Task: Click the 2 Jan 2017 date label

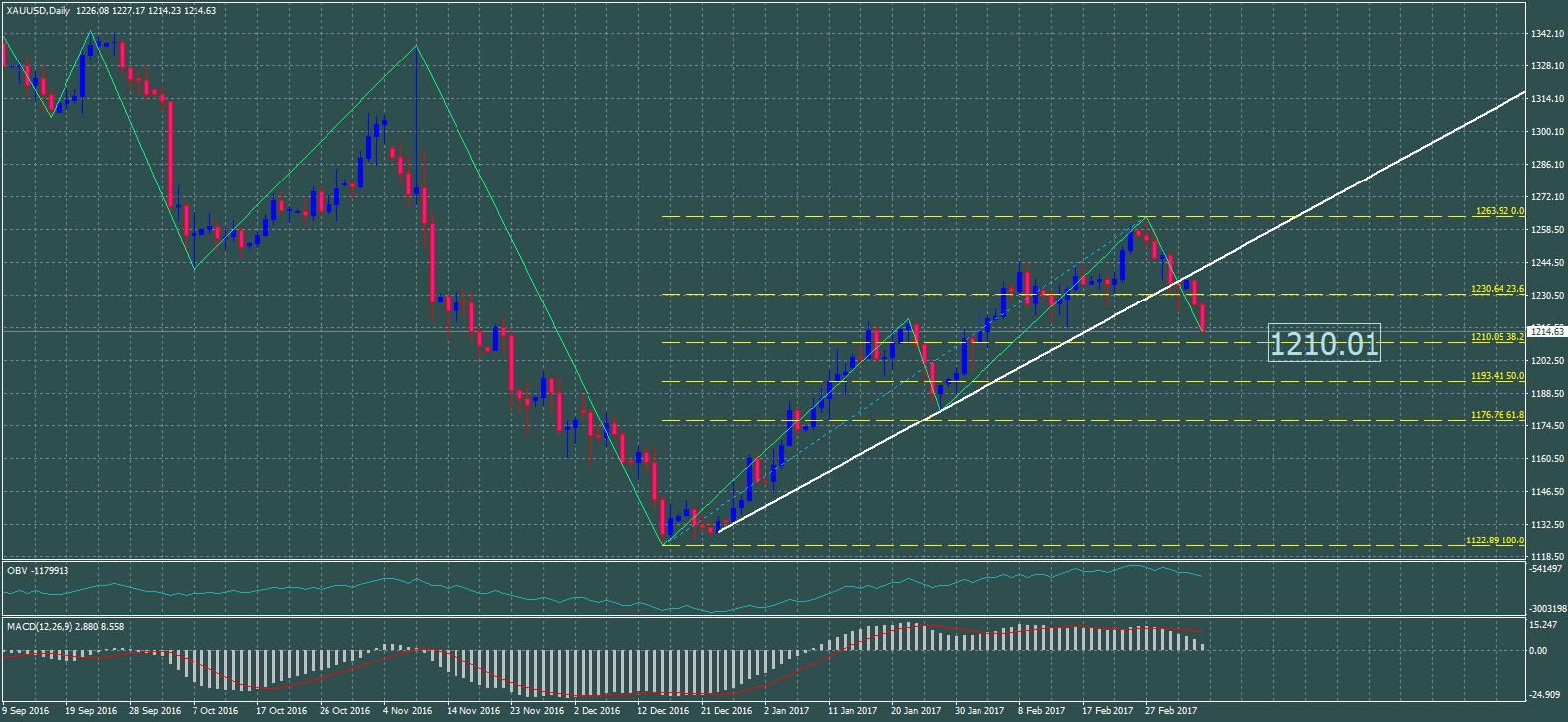Action: coord(787,710)
